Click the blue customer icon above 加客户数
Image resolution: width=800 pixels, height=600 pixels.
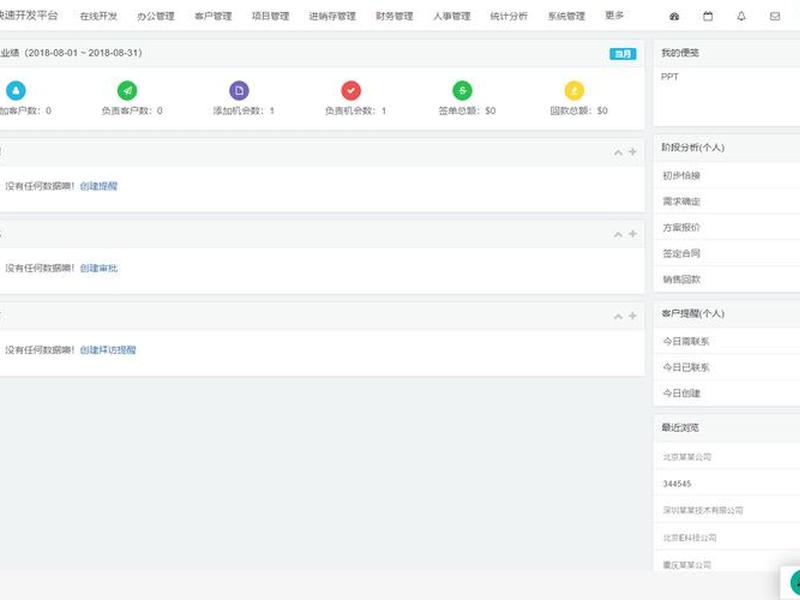point(16,91)
